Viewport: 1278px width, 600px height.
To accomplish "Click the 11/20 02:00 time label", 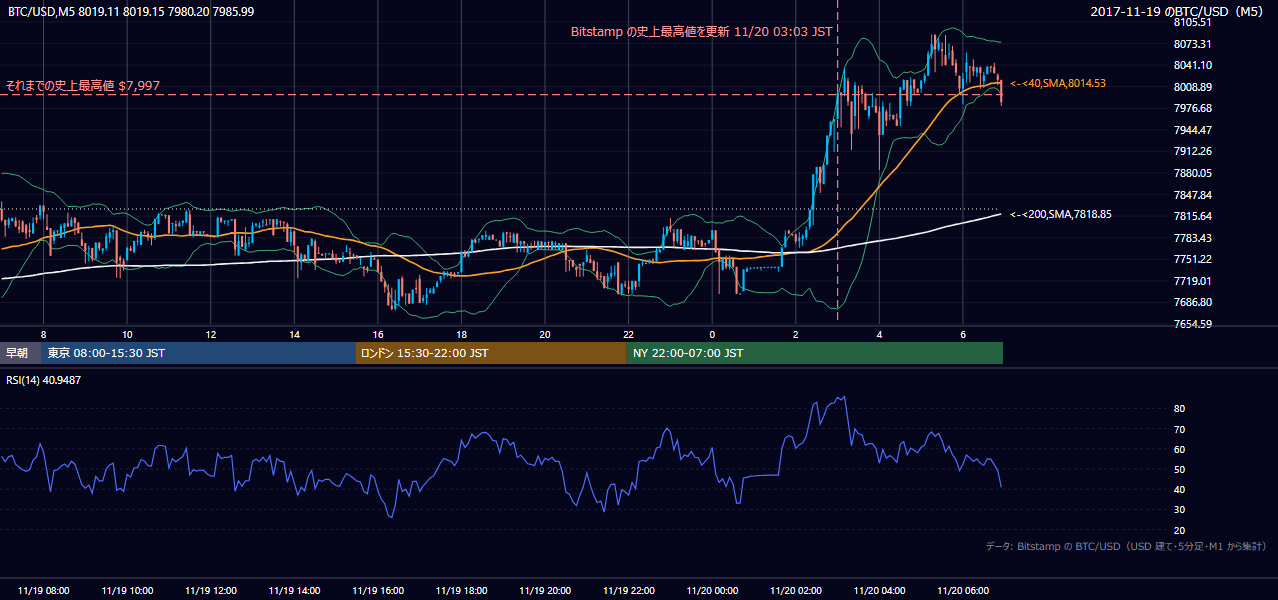I will (796, 591).
